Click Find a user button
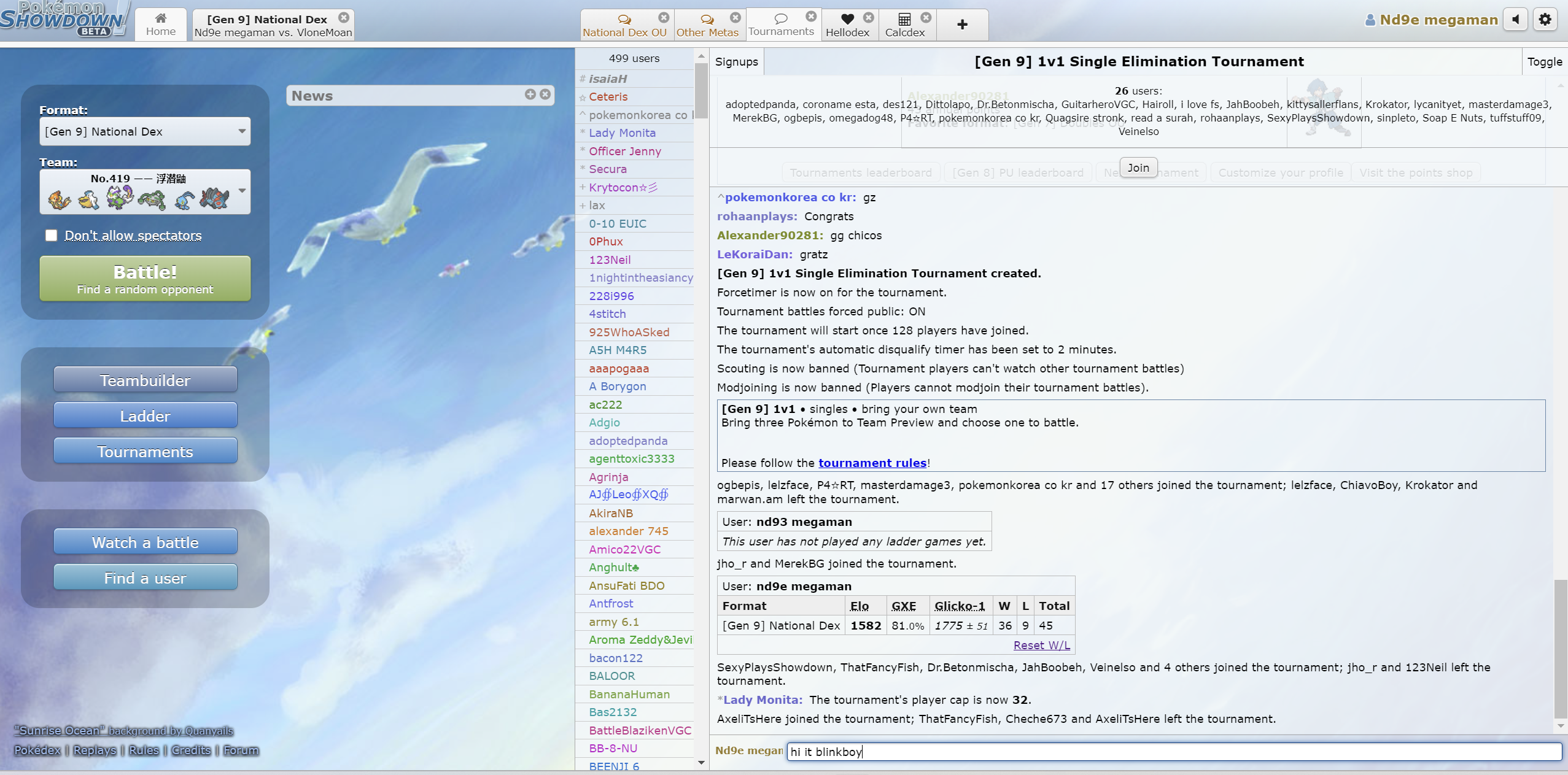 click(145, 577)
